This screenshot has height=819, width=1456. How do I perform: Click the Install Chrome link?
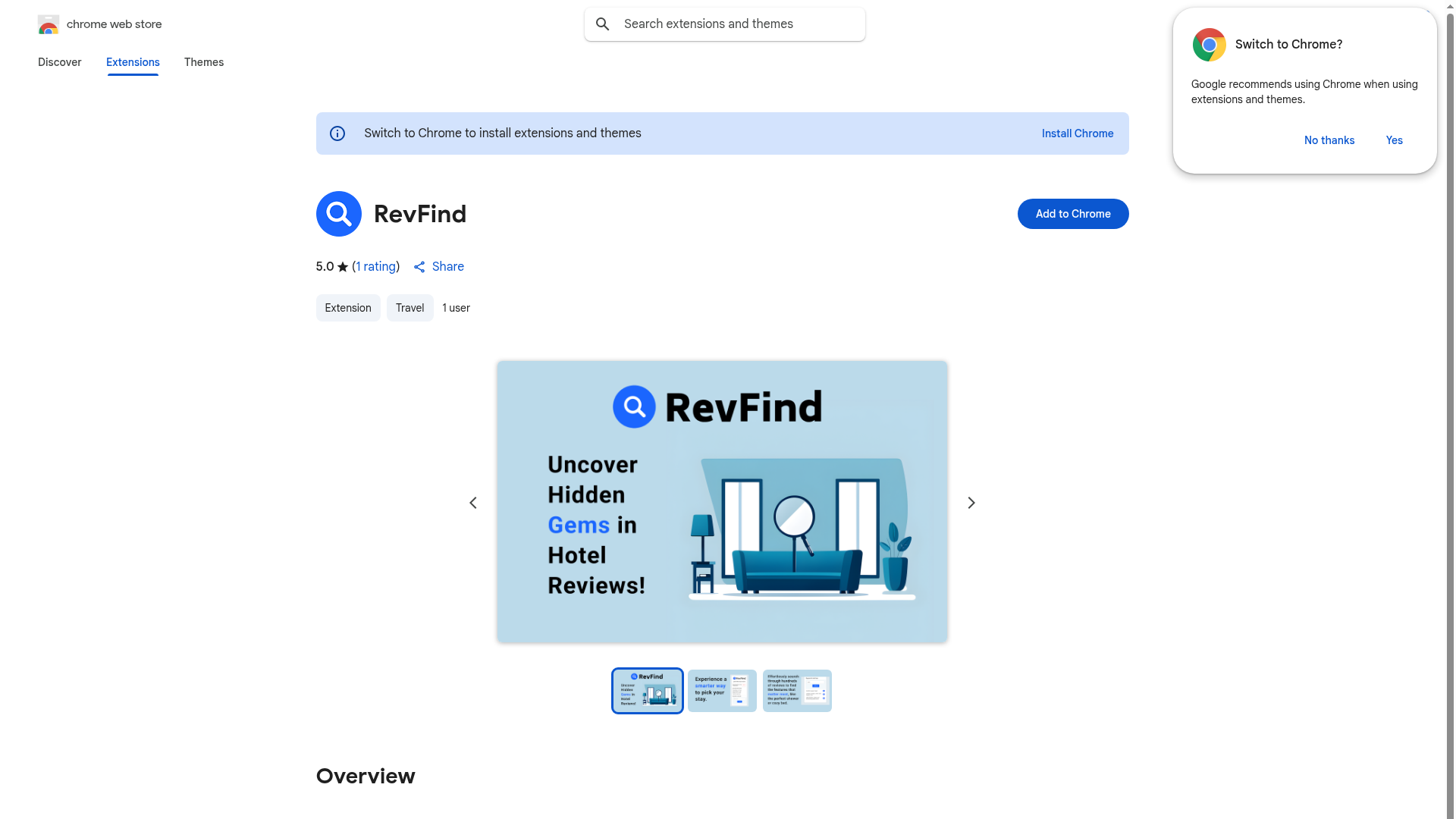click(x=1078, y=133)
